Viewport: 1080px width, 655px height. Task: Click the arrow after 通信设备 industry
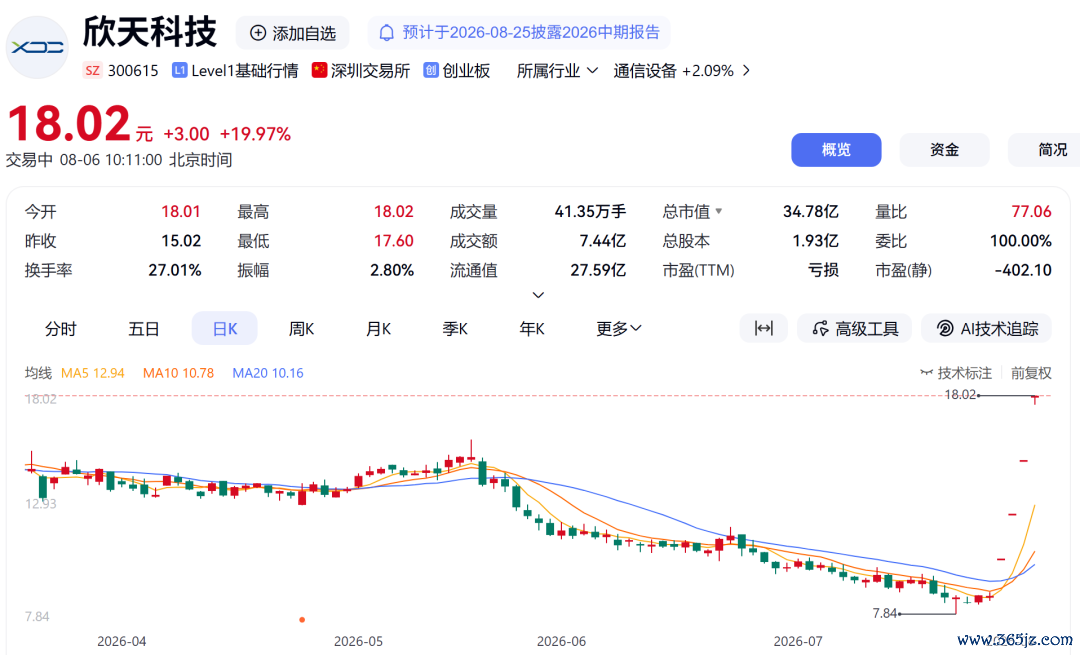click(746, 70)
